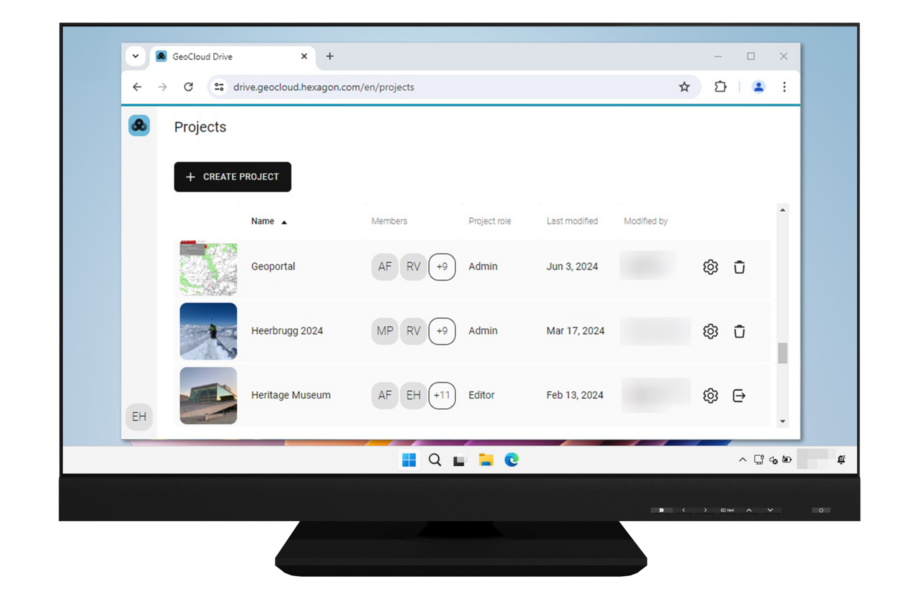Sort projects by Name column header
Viewport: 900px width, 600px height.
pos(263,221)
